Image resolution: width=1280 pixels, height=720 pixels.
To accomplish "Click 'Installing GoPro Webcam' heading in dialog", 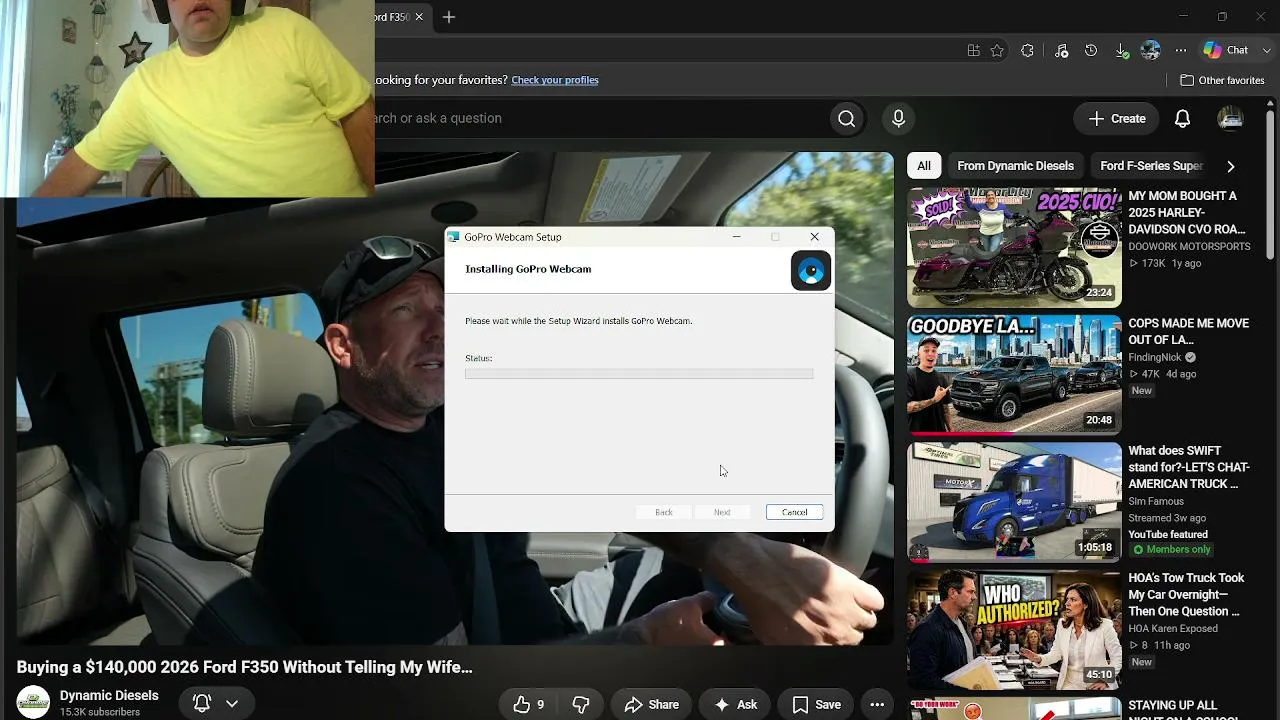I will (x=528, y=269).
